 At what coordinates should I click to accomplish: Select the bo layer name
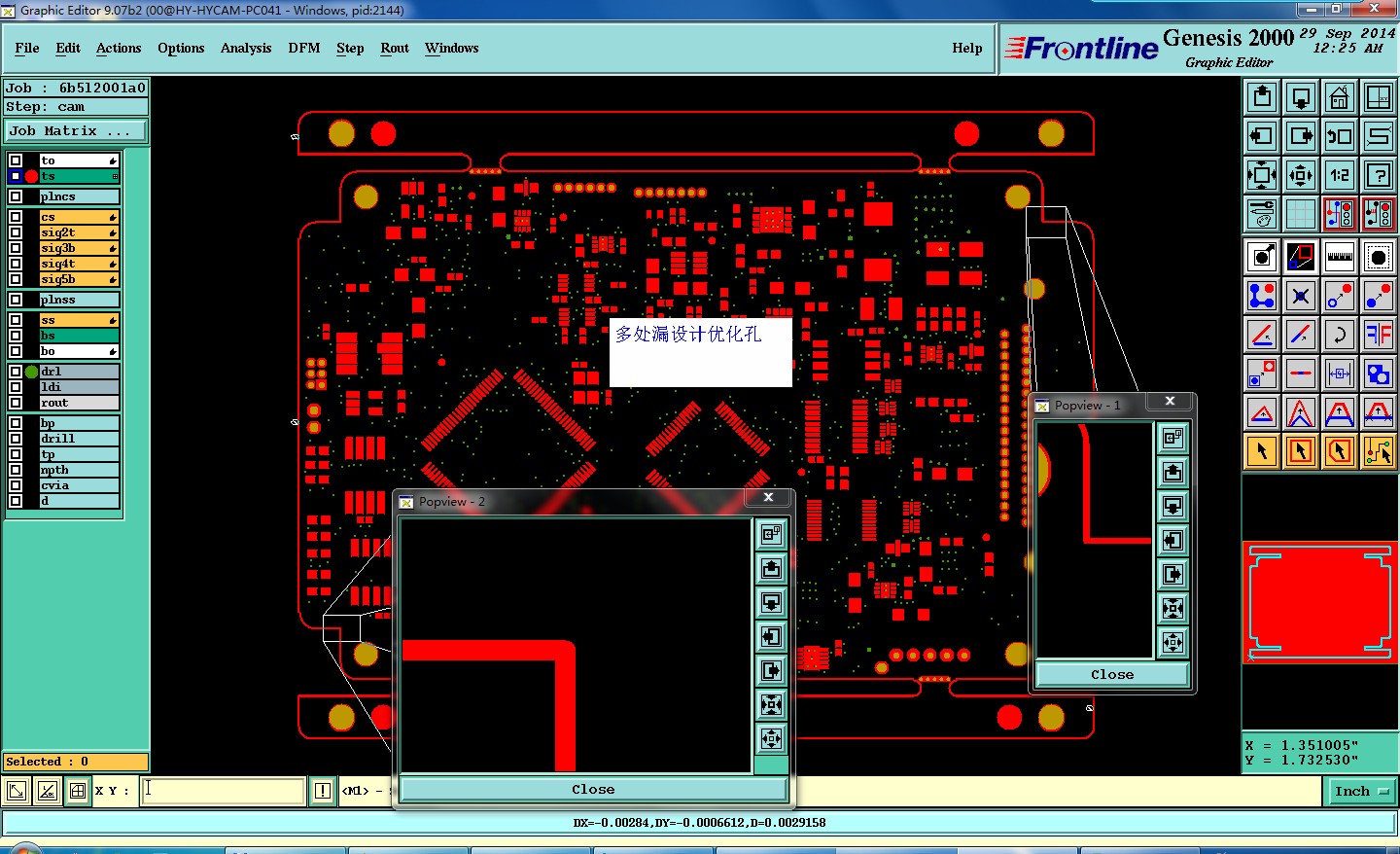(x=79, y=351)
